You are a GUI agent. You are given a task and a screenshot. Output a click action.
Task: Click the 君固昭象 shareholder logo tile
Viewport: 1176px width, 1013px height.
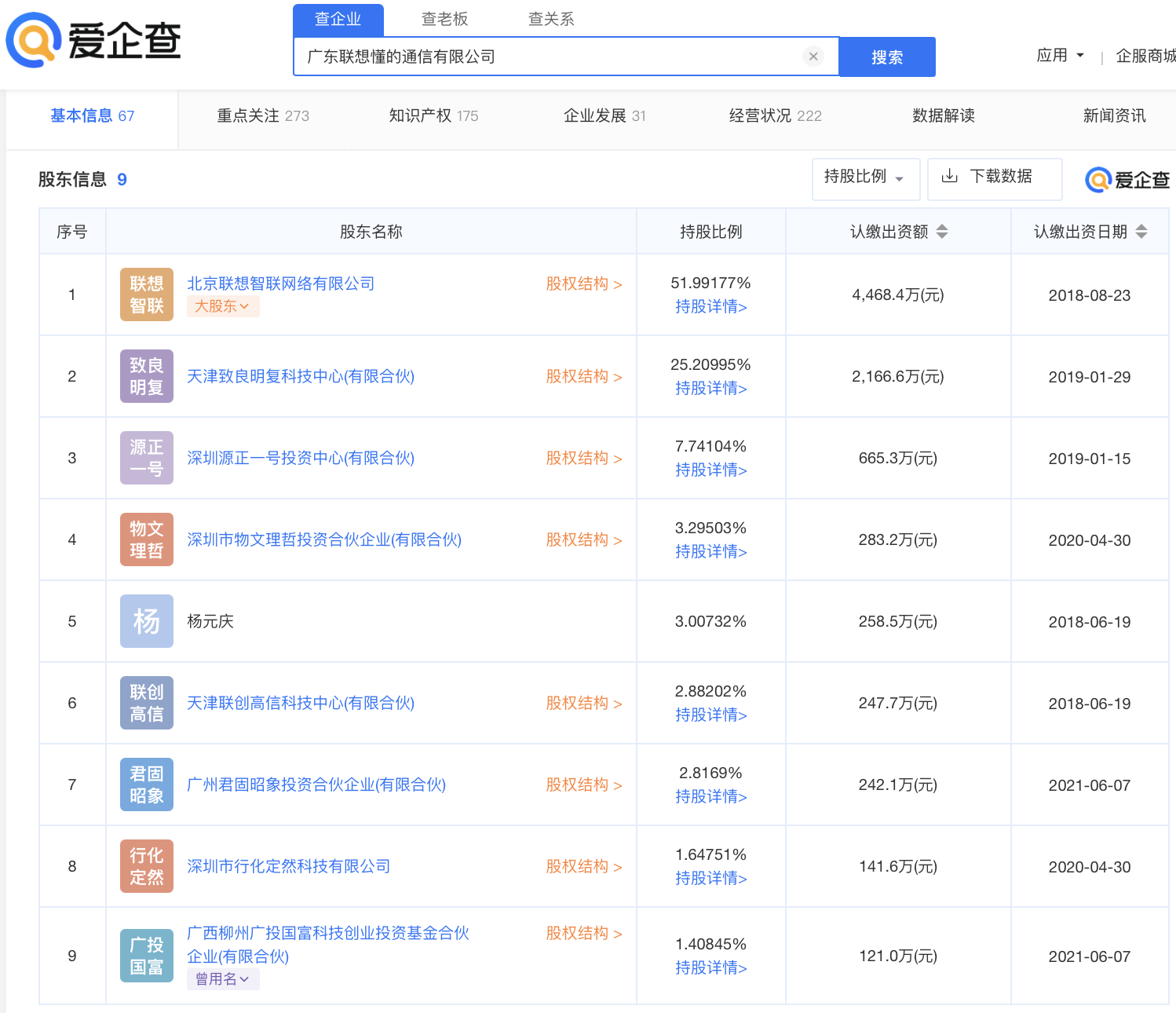[x=147, y=784]
